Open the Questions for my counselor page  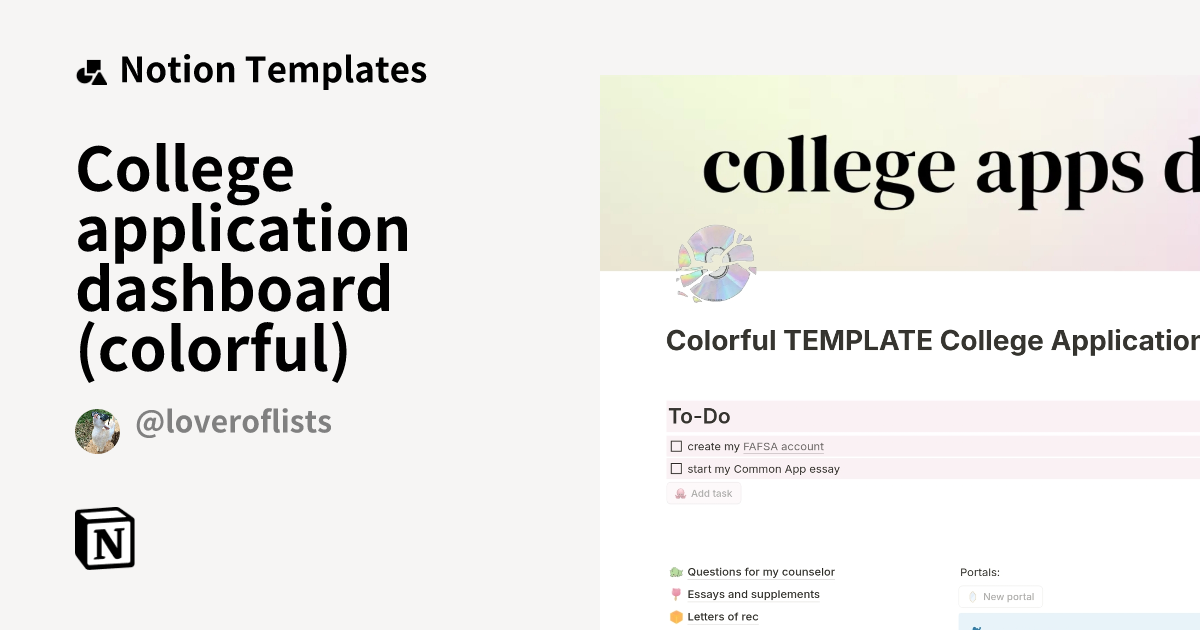760,572
